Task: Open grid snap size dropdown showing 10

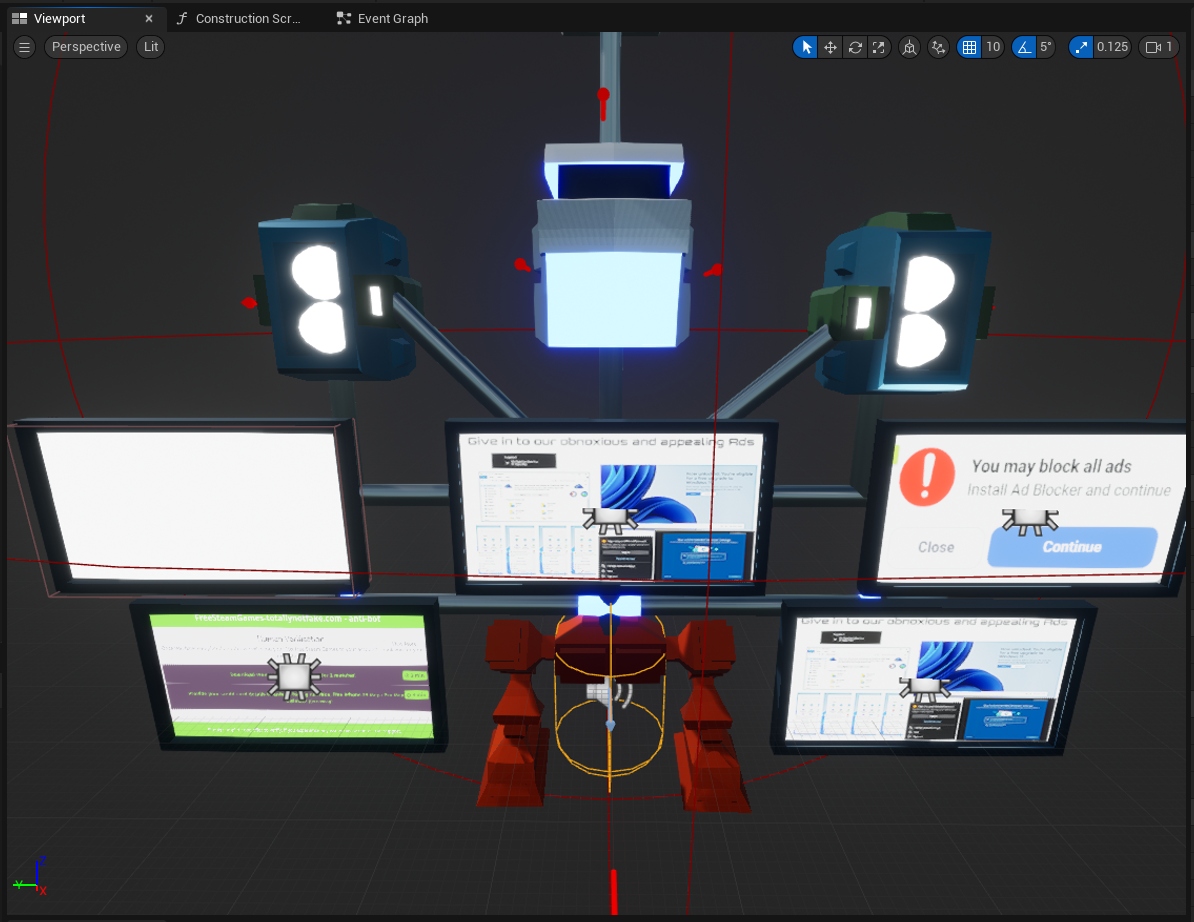Action: tap(993, 47)
